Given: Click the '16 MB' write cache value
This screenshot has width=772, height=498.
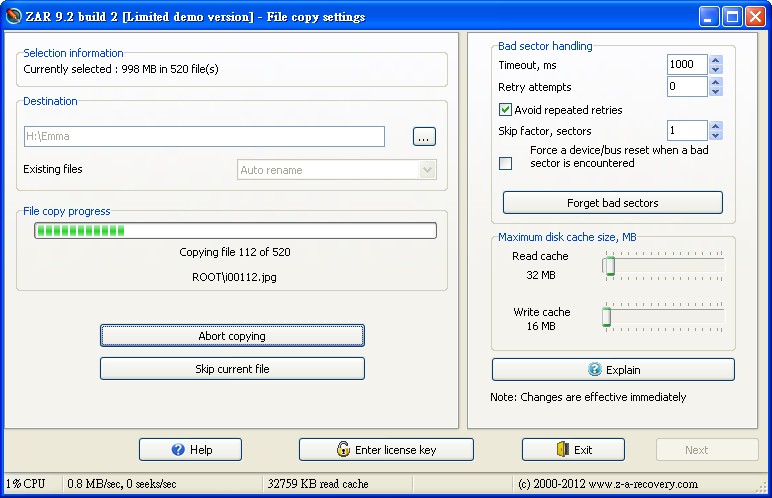Looking at the screenshot, I should point(541,326).
